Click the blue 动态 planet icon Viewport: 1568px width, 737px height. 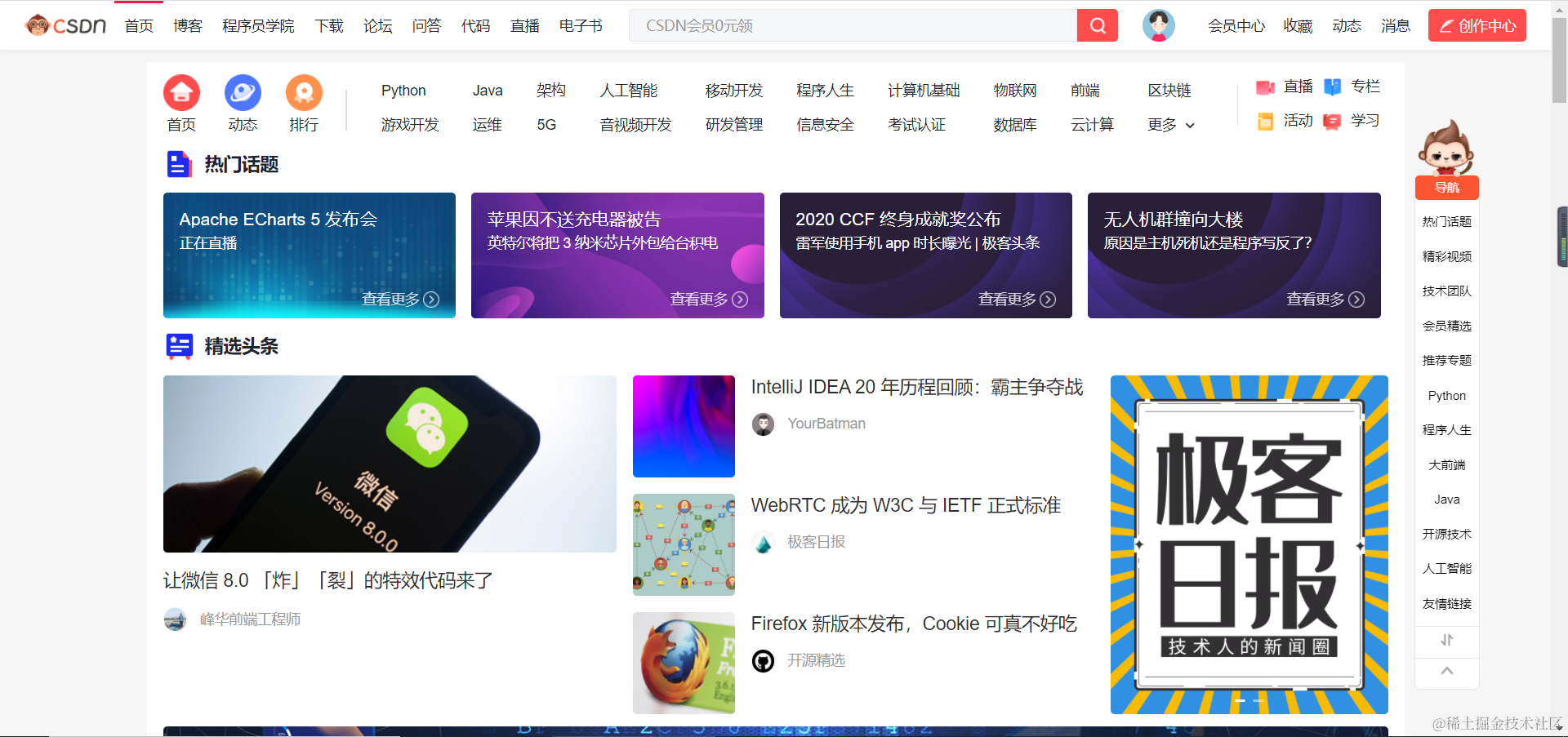(243, 93)
